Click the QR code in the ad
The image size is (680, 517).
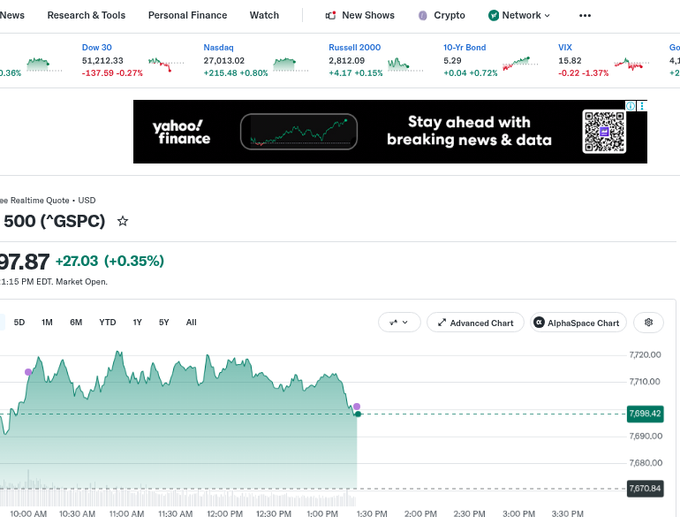604,131
